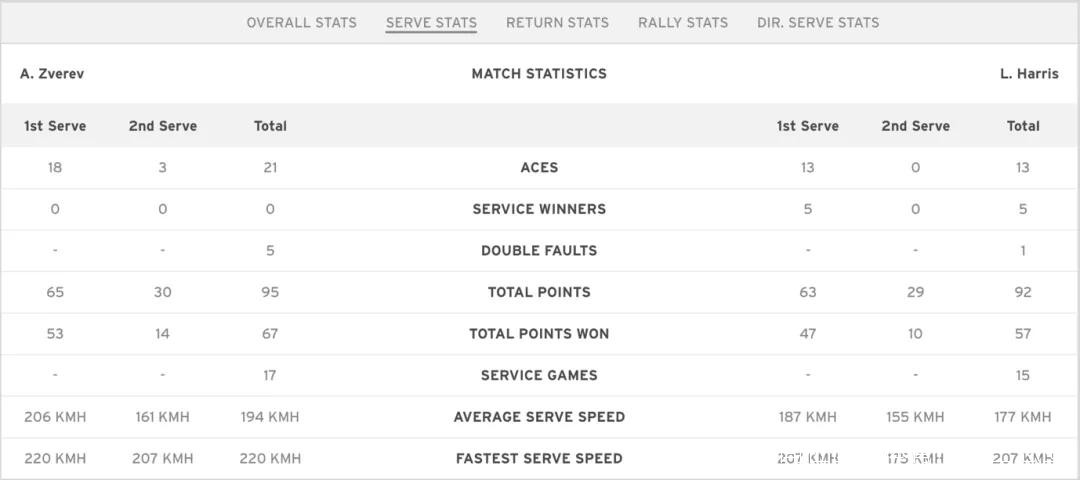Screen dimensions: 1080x480
Task: Click player name L. Harris
Action: tap(1029, 73)
